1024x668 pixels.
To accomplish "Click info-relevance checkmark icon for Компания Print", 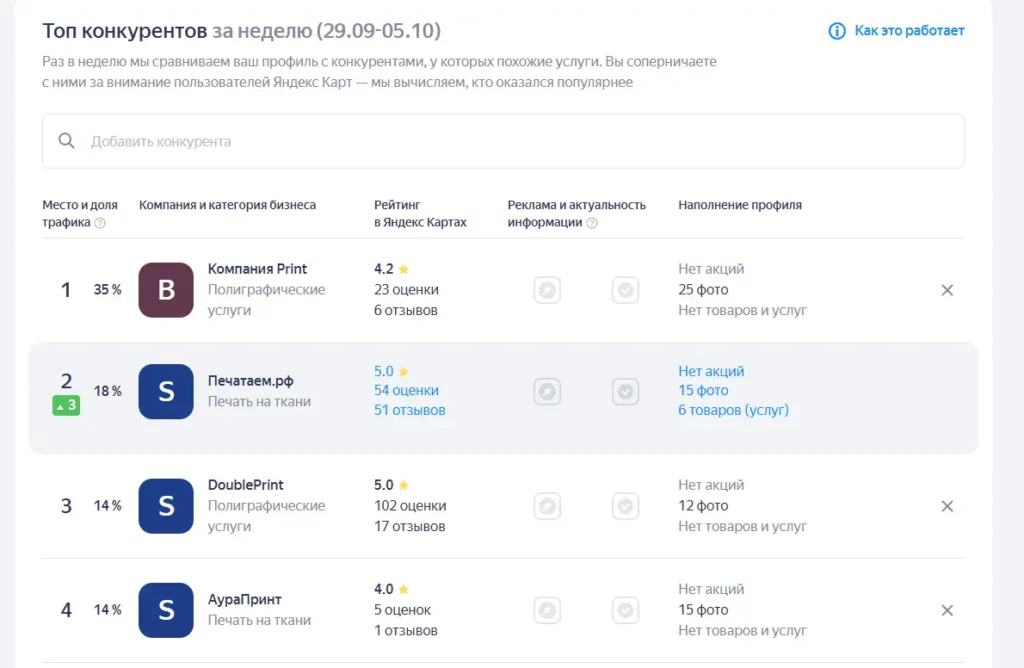I will pos(625,290).
